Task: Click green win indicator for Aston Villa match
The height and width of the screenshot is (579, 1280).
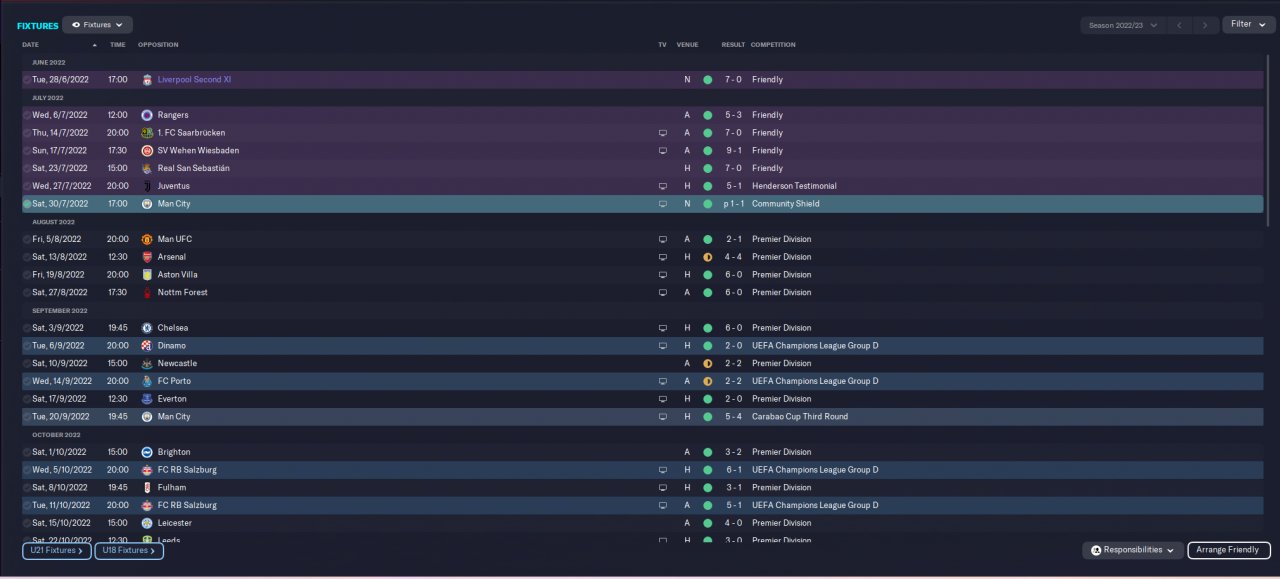Action: pos(707,275)
